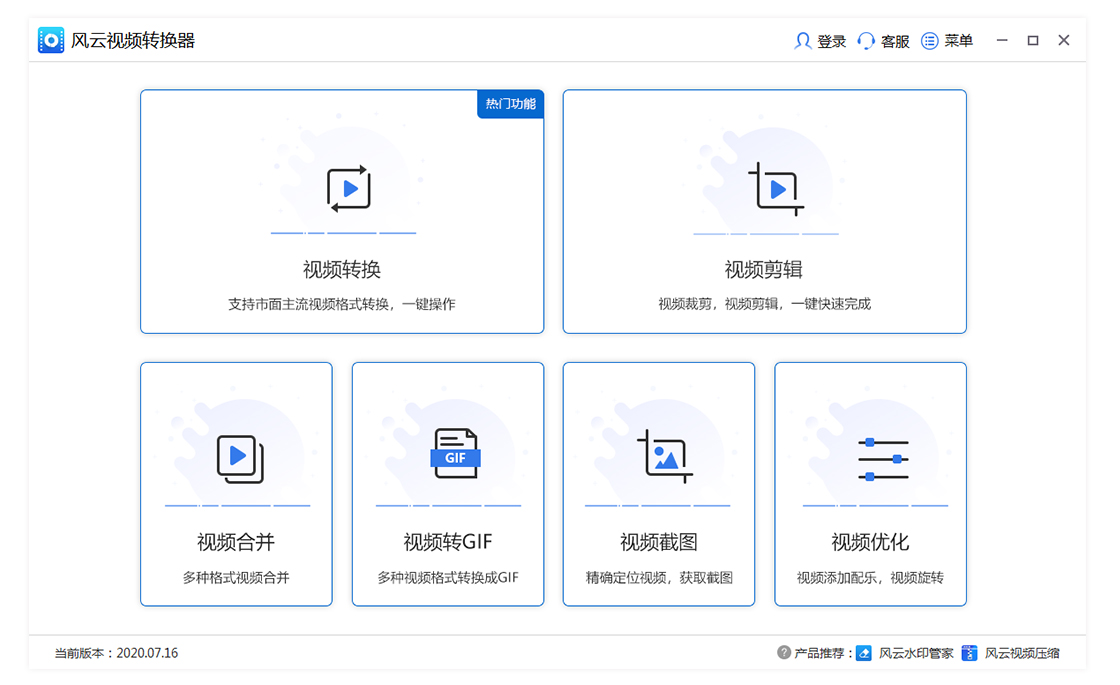This screenshot has height=685, width=1120.
Task: Open the 风云水印管家 product link
Action: (x=916, y=653)
